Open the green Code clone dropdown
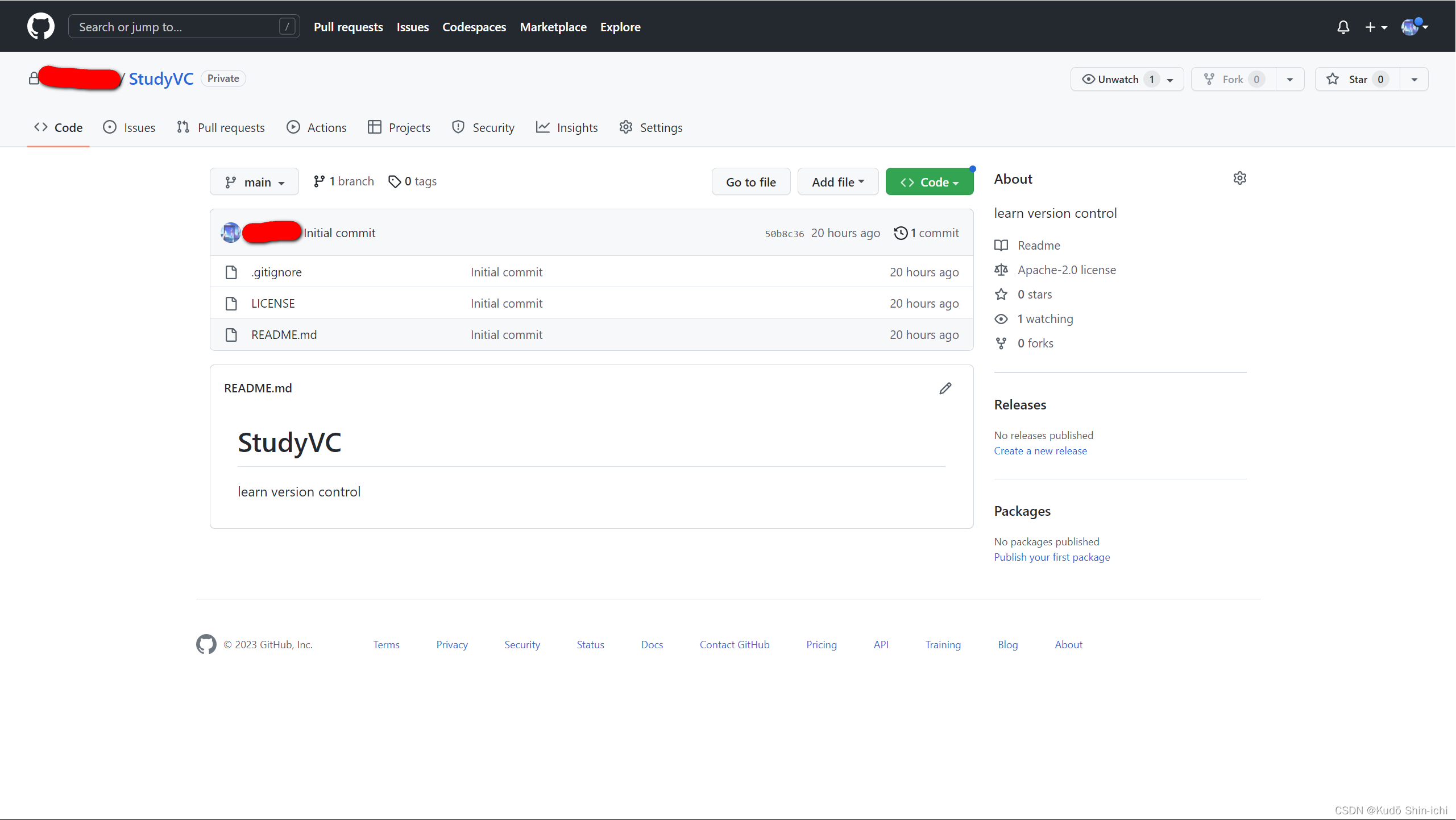 point(929,182)
